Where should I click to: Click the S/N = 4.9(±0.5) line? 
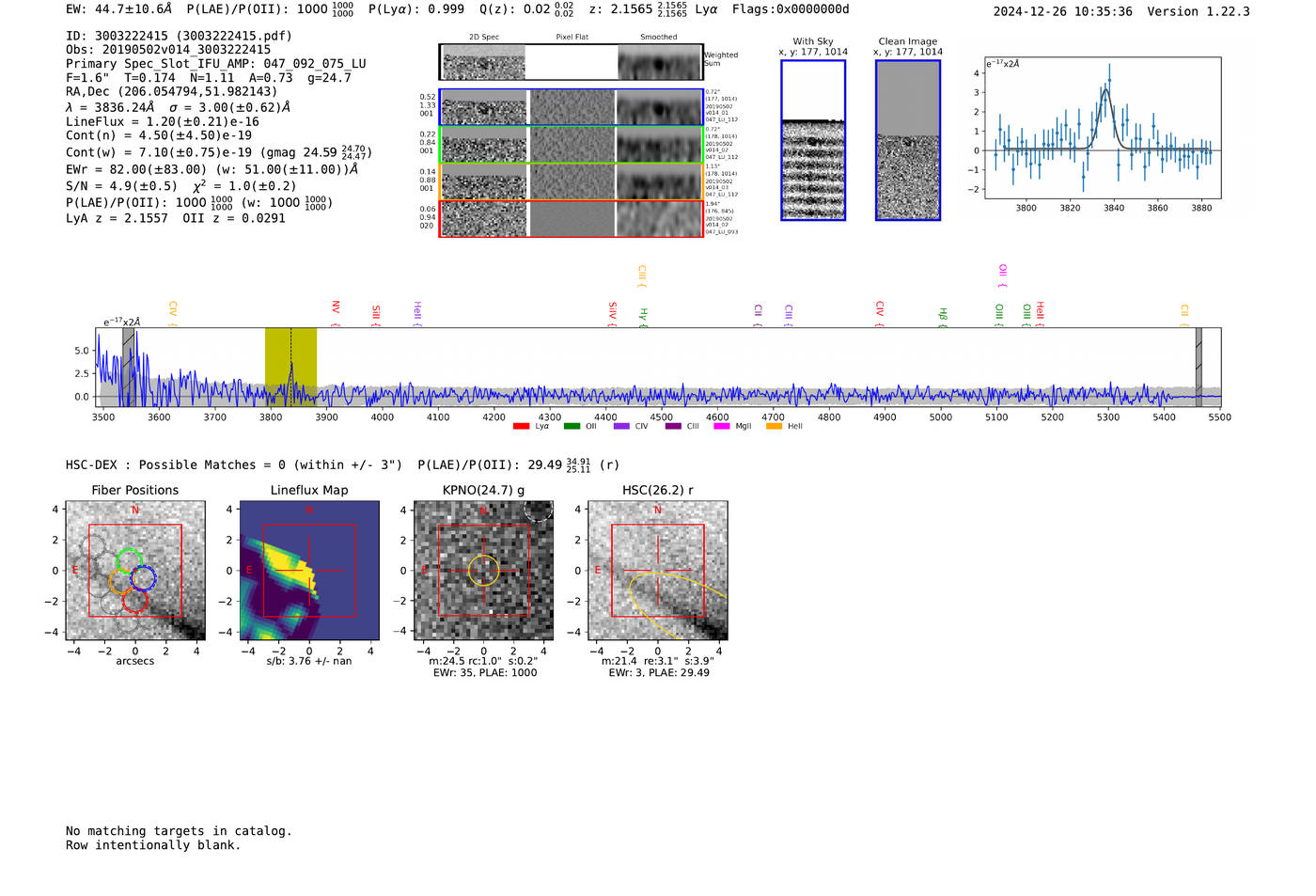click(181, 185)
